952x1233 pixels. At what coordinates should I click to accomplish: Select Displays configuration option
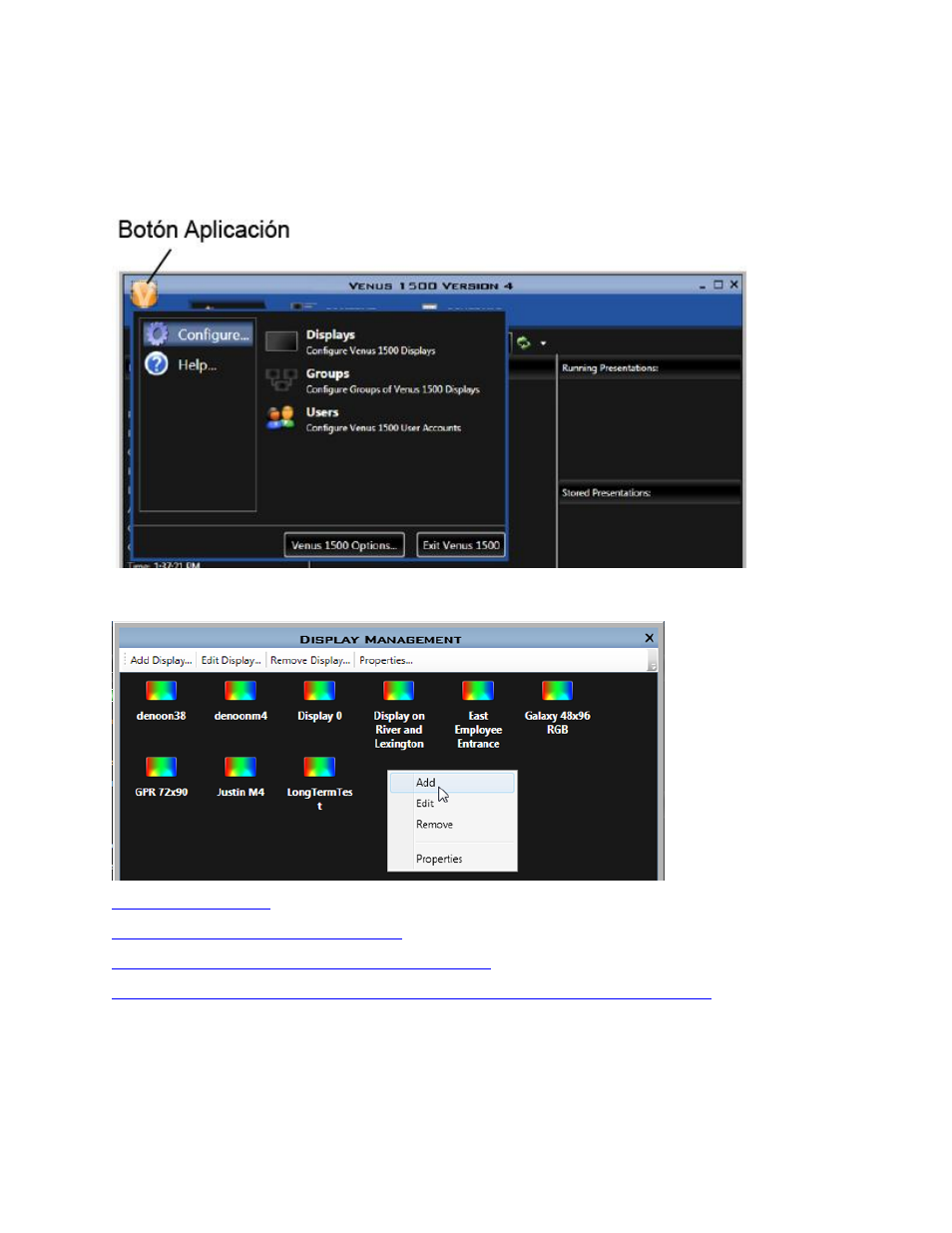point(370,341)
